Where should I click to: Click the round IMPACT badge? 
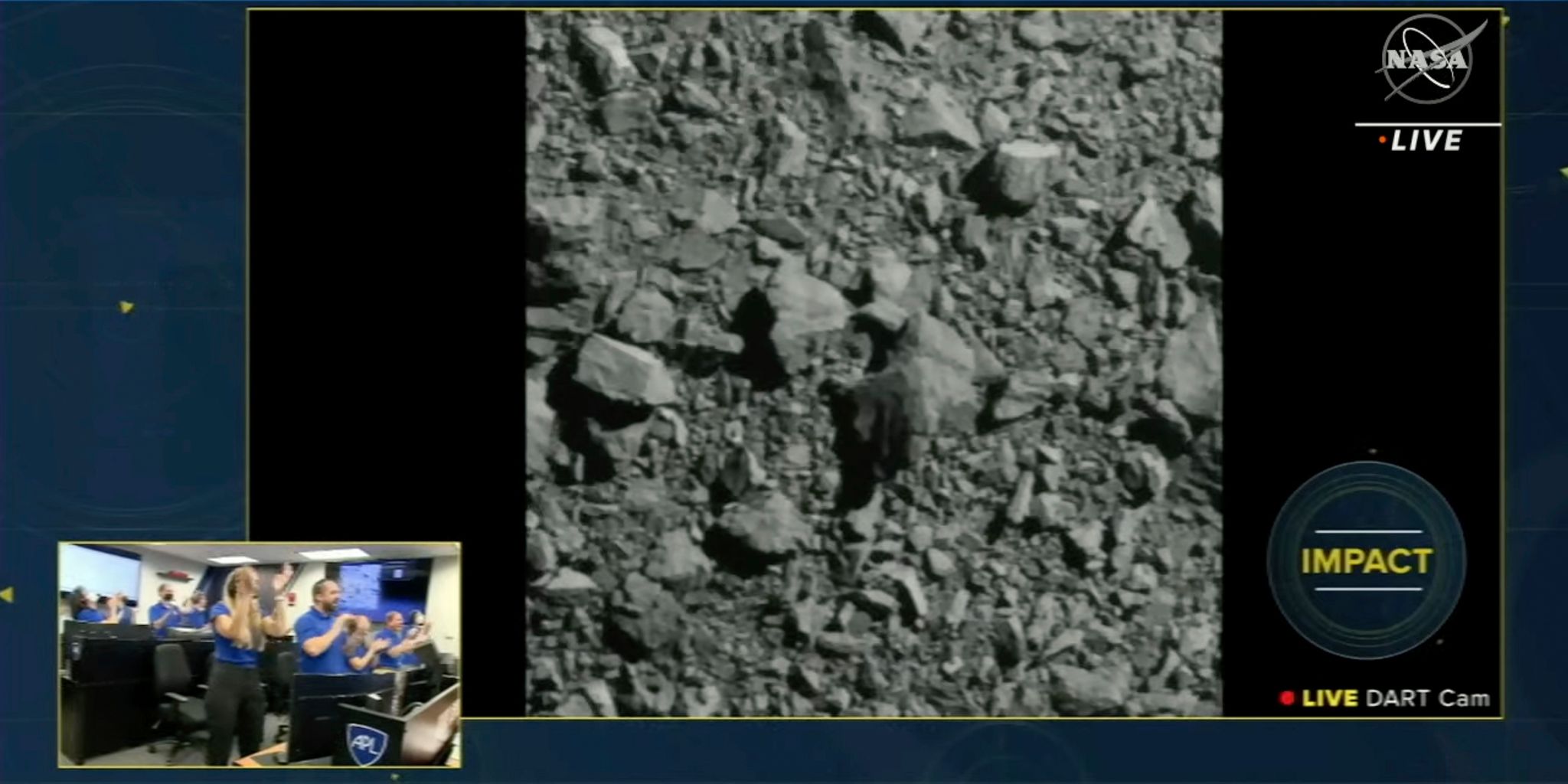[1366, 560]
